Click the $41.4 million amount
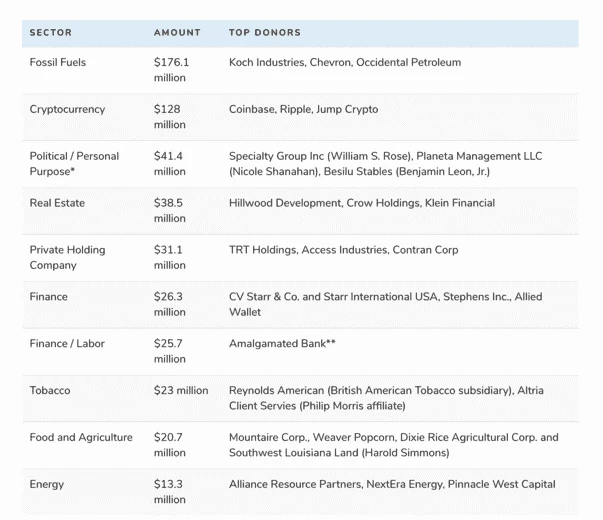 coord(170,164)
